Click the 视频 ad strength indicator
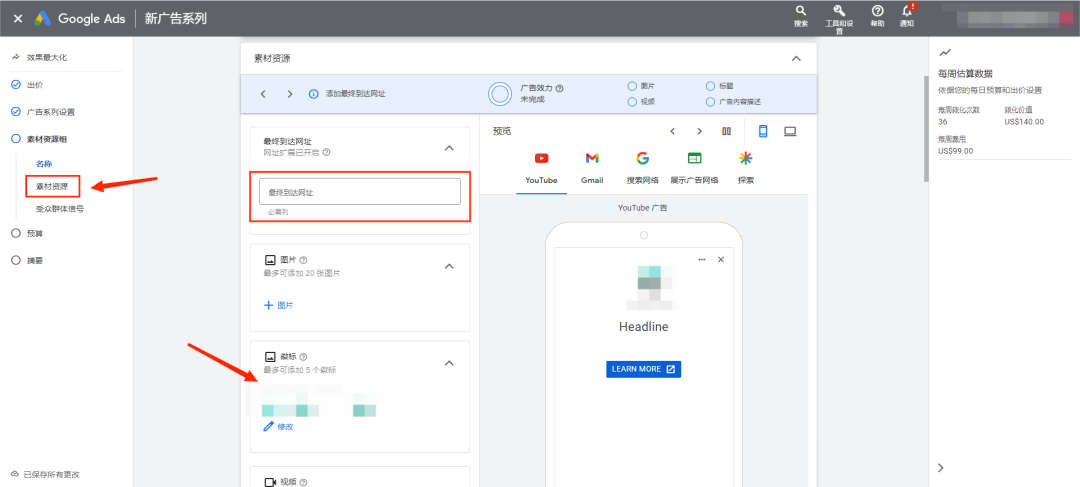The width and height of the screenshot is (1080, 487). [632, 101]
